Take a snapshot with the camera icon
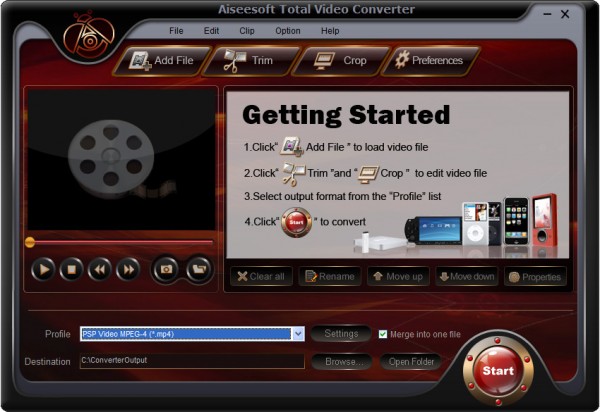This screenshot has width=600, height=412. pyautogui.click(x=166, y=270)
